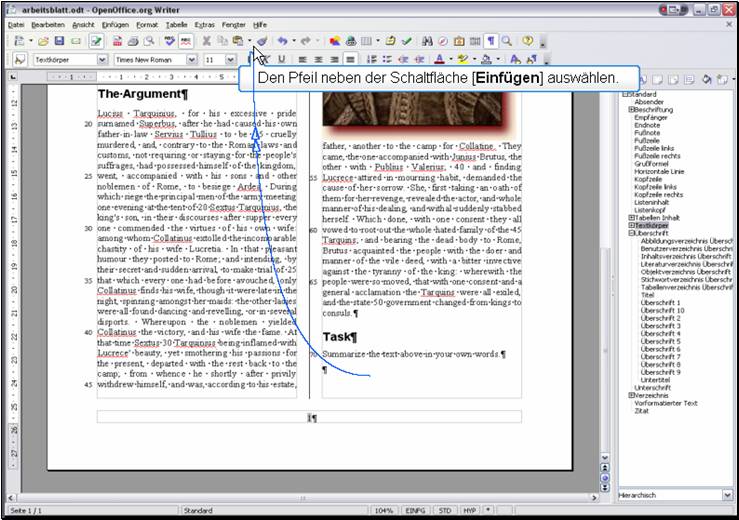Viewport: 739px width, 520px height.
Task: Click the Undo arrow icon
Action: (x=283, y=41)
